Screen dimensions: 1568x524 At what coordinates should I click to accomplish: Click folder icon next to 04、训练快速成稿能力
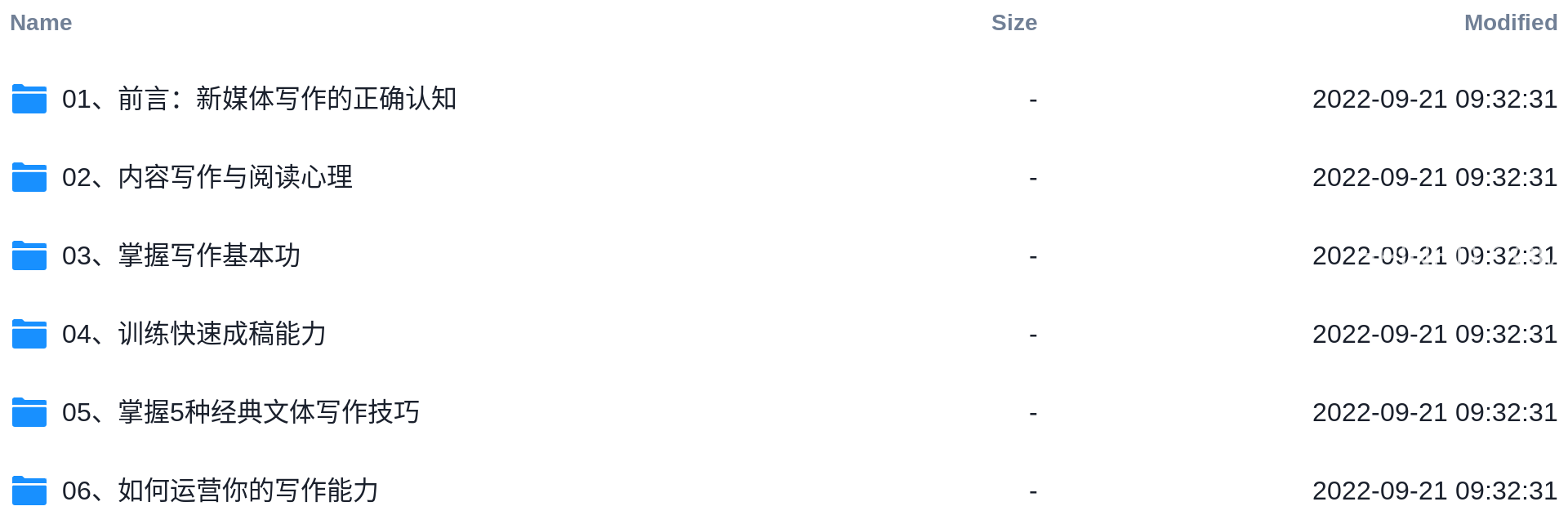[x=29, y=334]
